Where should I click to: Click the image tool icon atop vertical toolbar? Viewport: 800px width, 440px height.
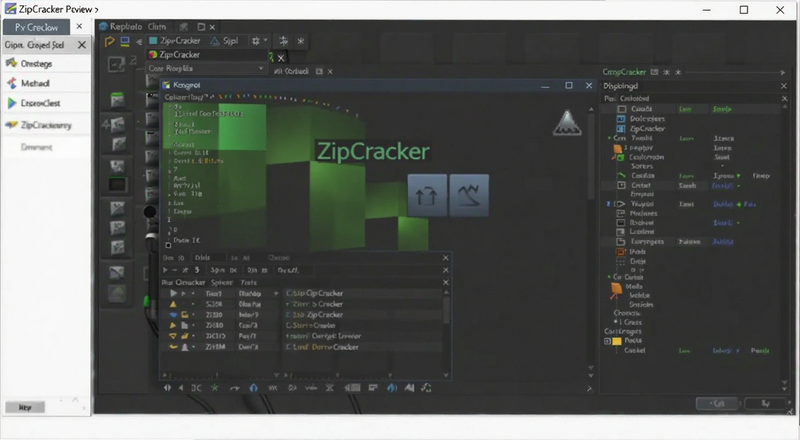point(116,64)
